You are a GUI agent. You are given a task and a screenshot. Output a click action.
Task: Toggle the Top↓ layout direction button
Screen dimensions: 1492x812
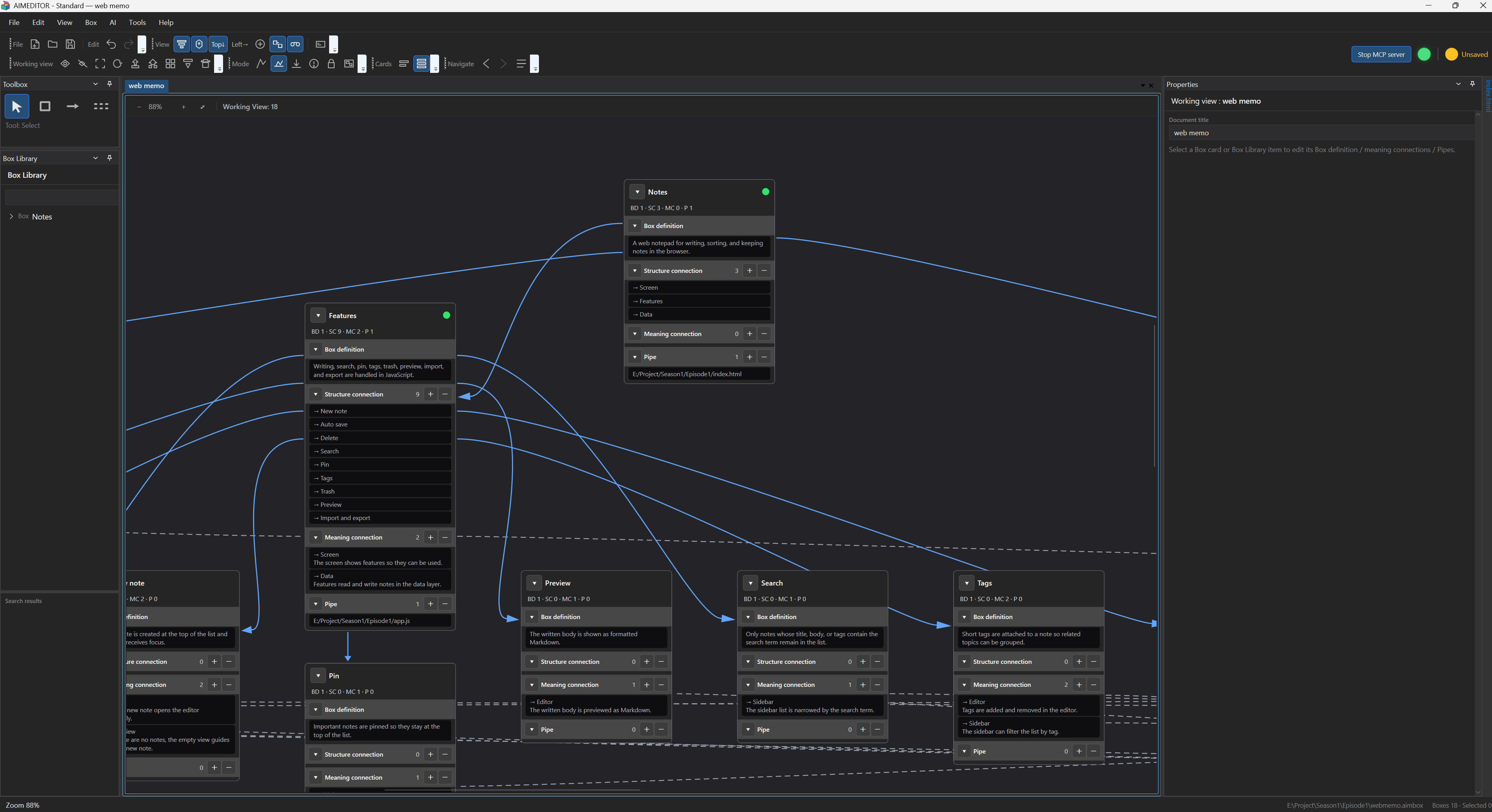point(218,44)
